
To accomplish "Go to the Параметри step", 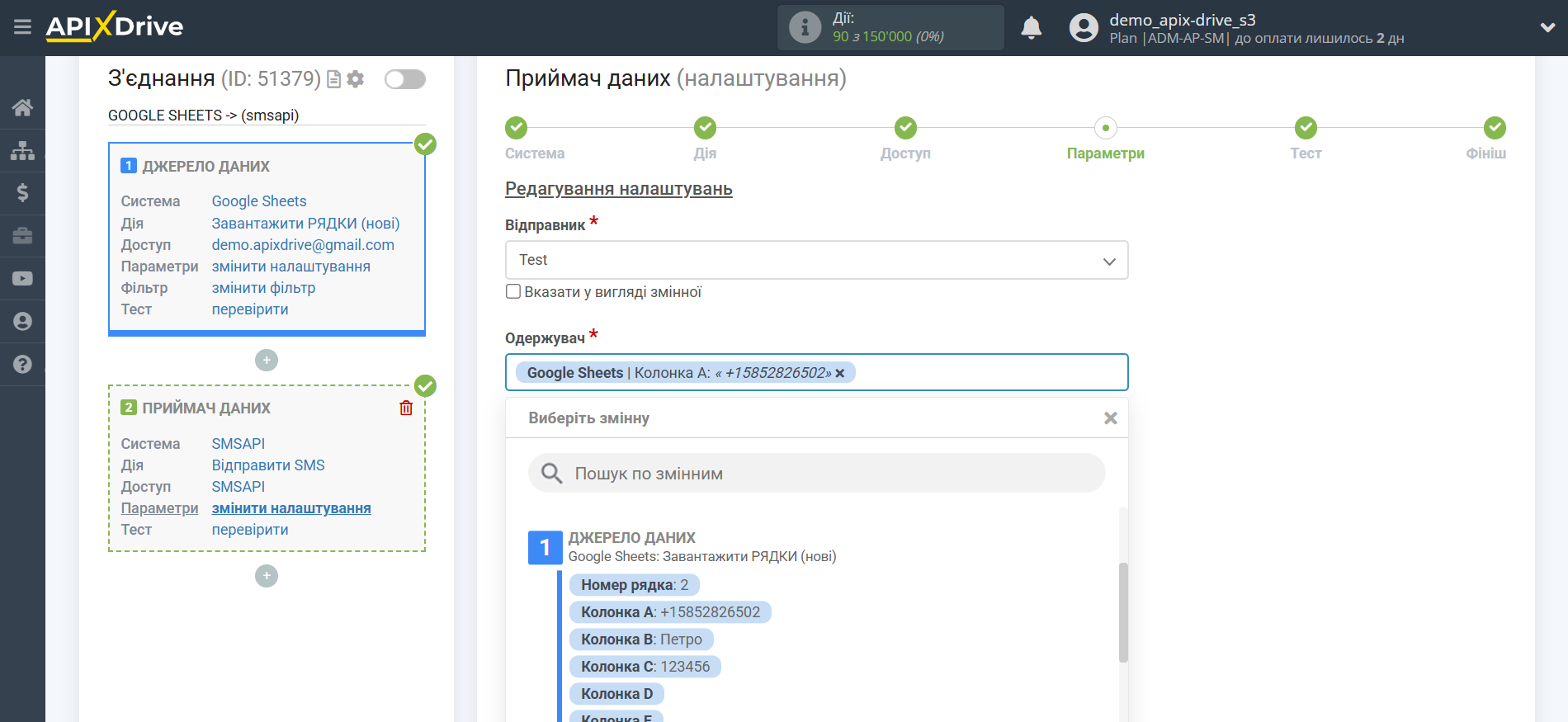I will [1105, 128].
